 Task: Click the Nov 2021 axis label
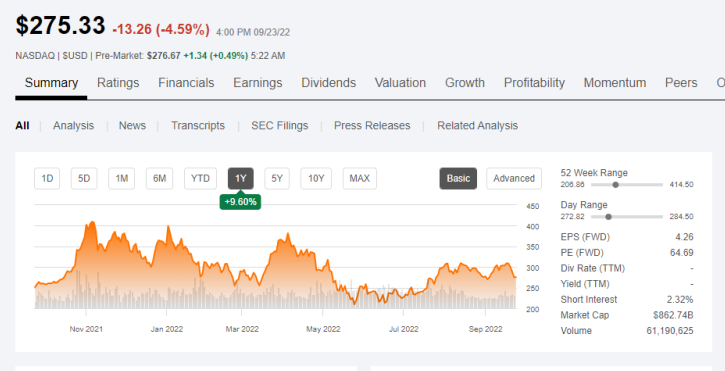pos(86,329)
